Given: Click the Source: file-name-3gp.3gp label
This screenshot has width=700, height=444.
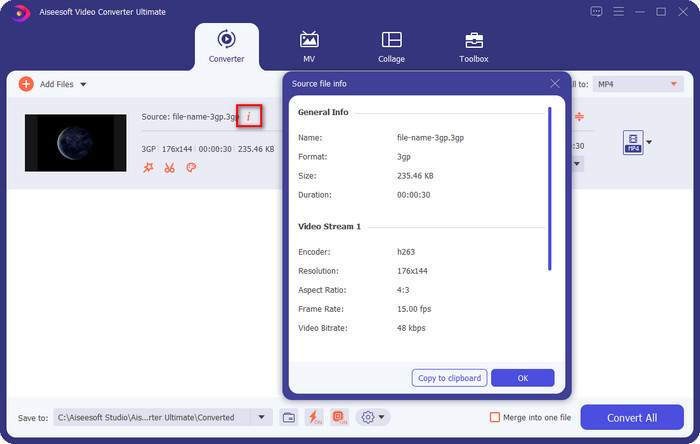Looking at the screenshot, I should [x=190, y=116].
